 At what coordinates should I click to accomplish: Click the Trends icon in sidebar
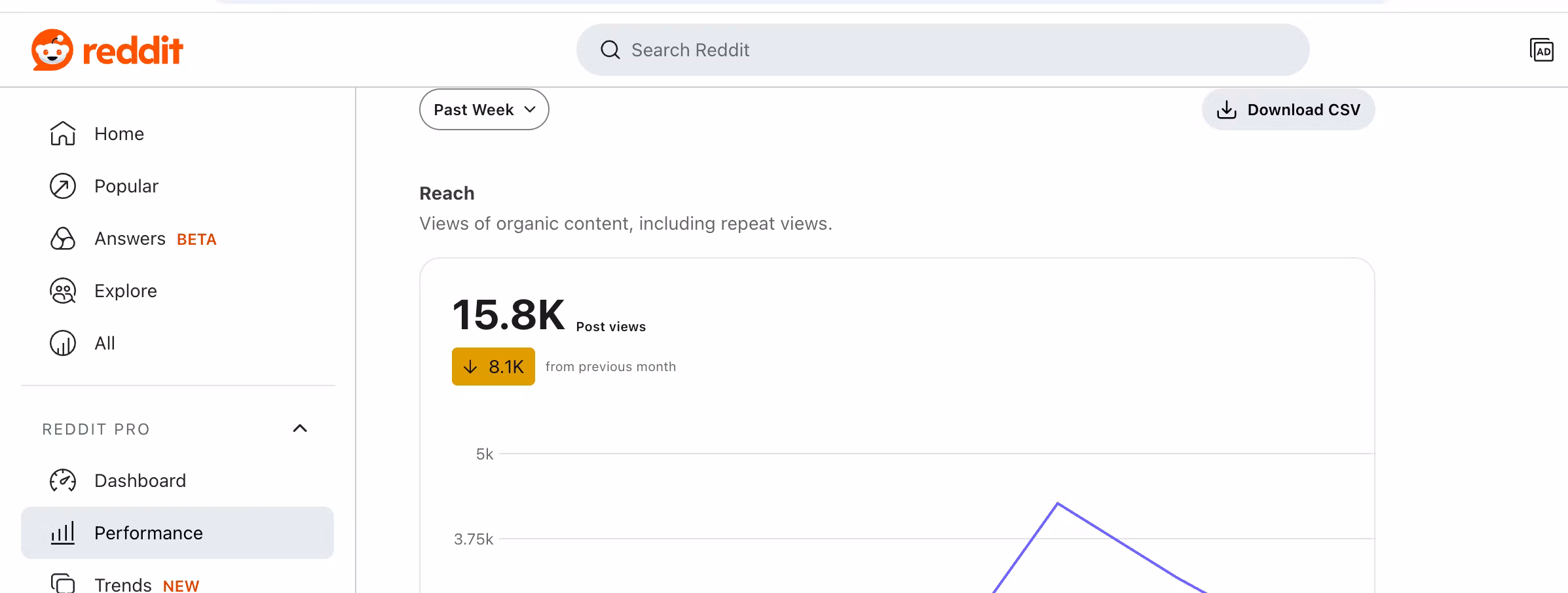pos(63,583)
